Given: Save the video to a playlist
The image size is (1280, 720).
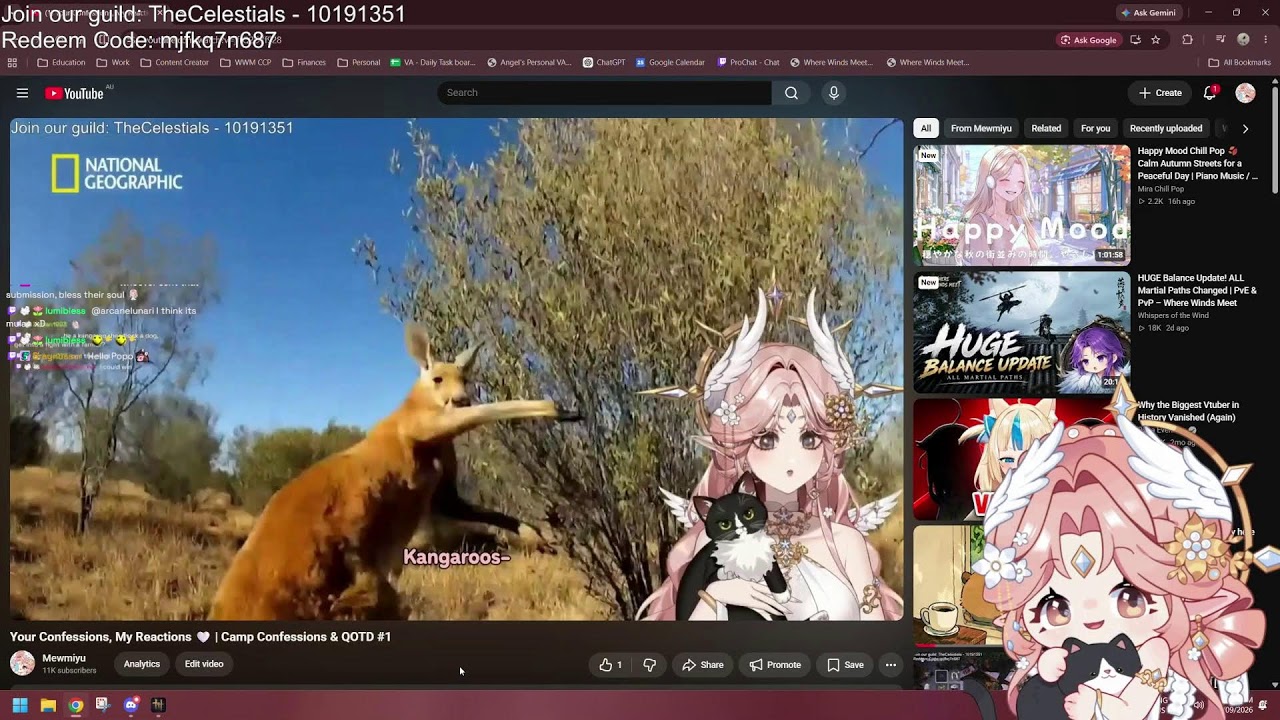Looking at the screenshot, I should 845,665.
